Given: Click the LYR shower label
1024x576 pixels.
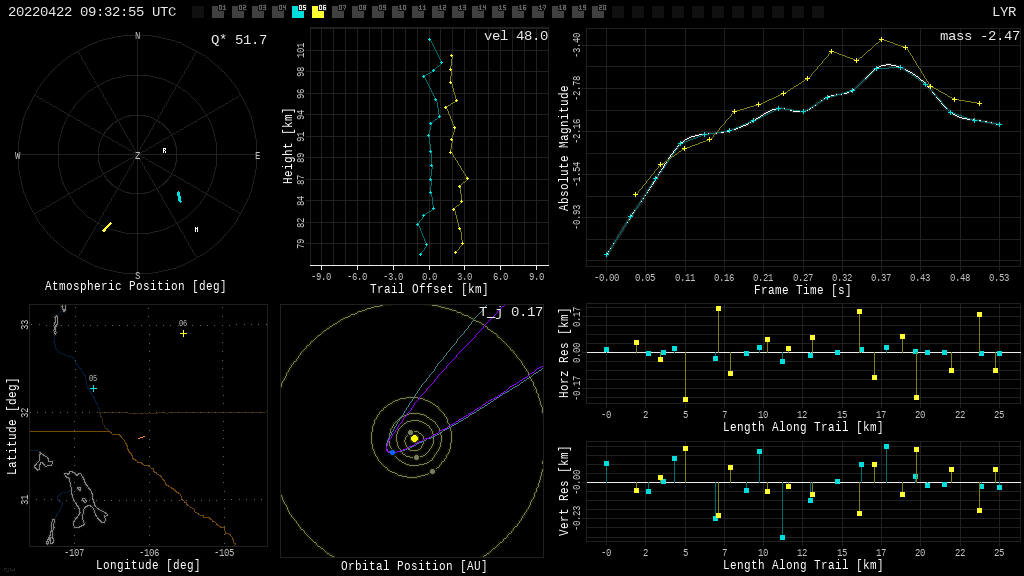Looking at the screenshot, I should [x=1003, y=12].
